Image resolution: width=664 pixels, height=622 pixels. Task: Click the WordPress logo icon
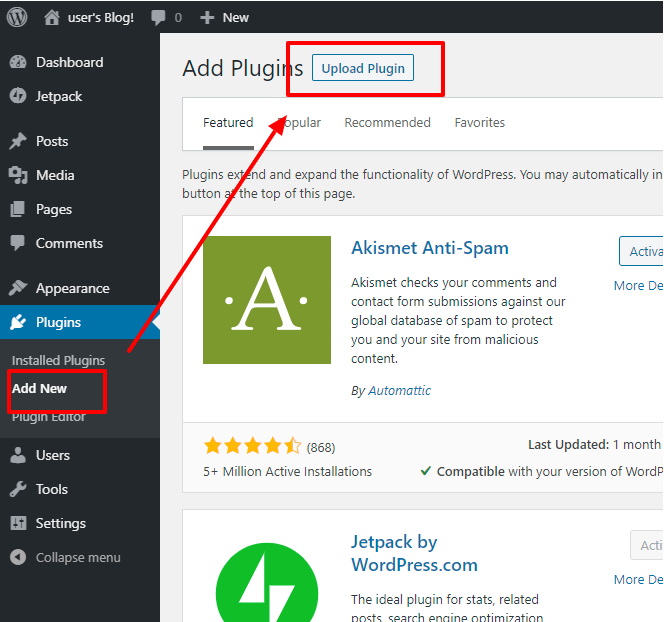coord(17,17)
